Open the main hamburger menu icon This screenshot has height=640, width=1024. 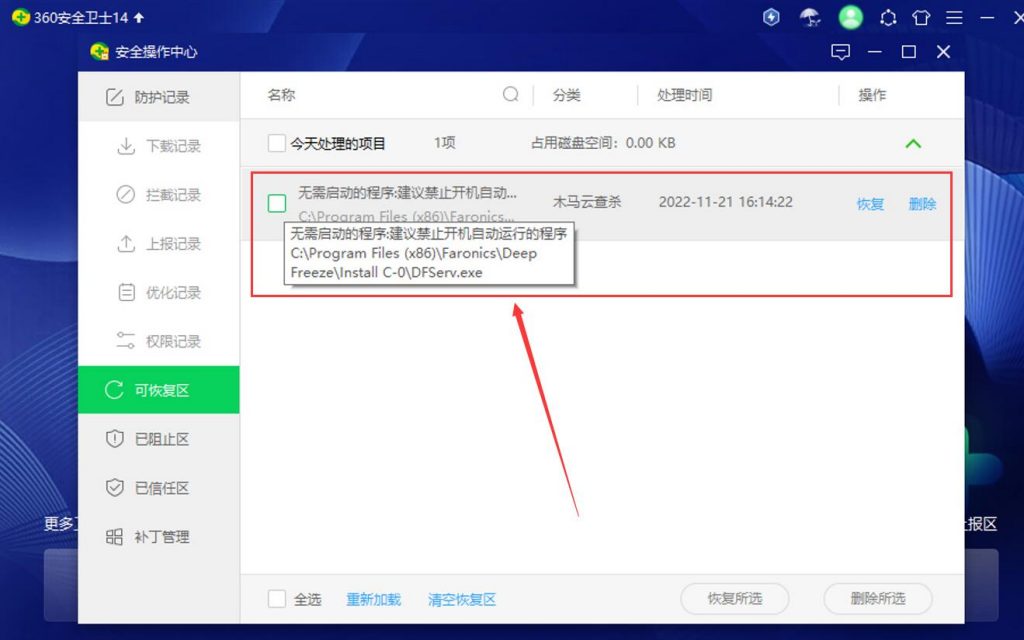[954, 18]
